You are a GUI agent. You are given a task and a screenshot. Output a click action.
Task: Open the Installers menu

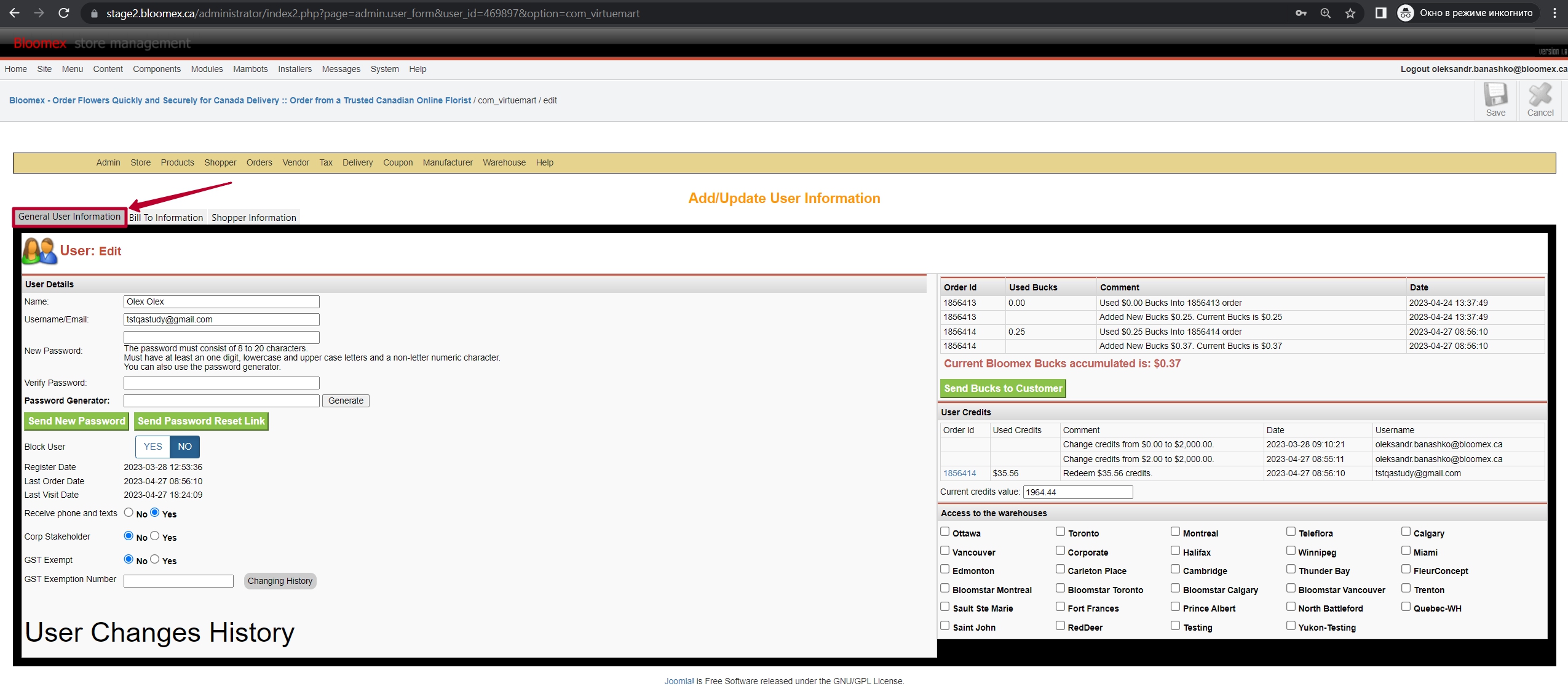point(295,69)
